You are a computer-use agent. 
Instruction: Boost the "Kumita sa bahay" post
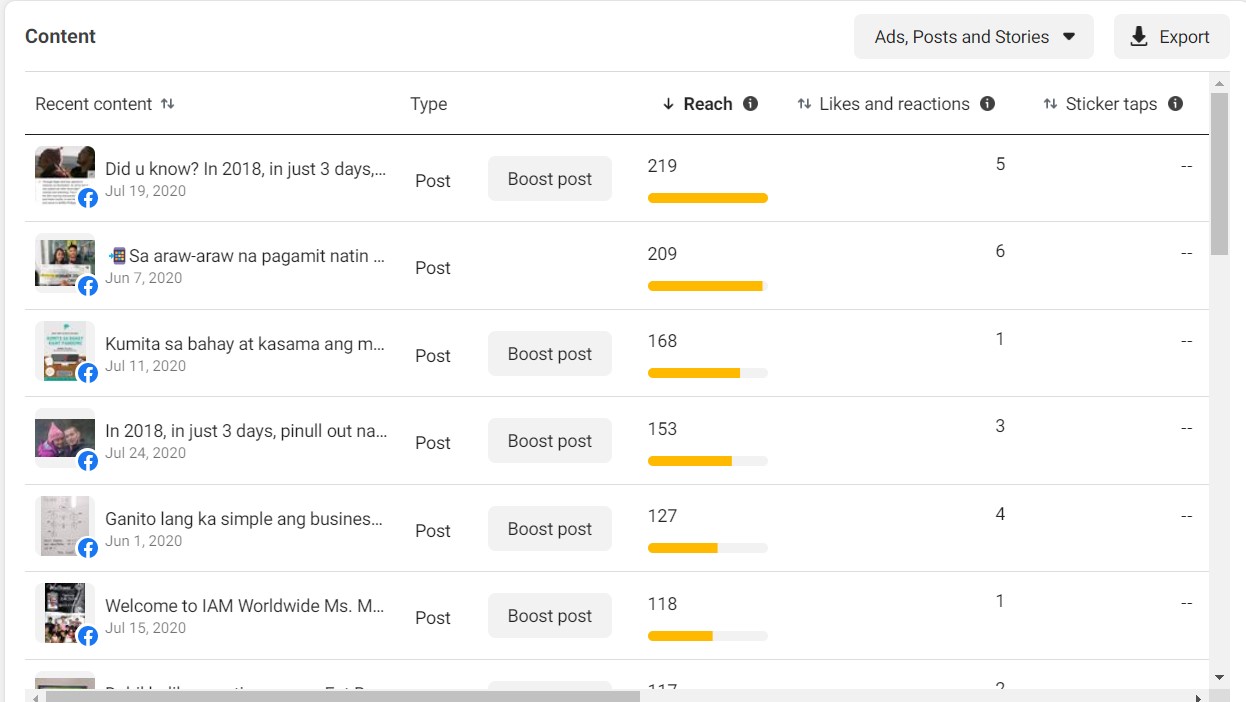click(x=549, y=354)
